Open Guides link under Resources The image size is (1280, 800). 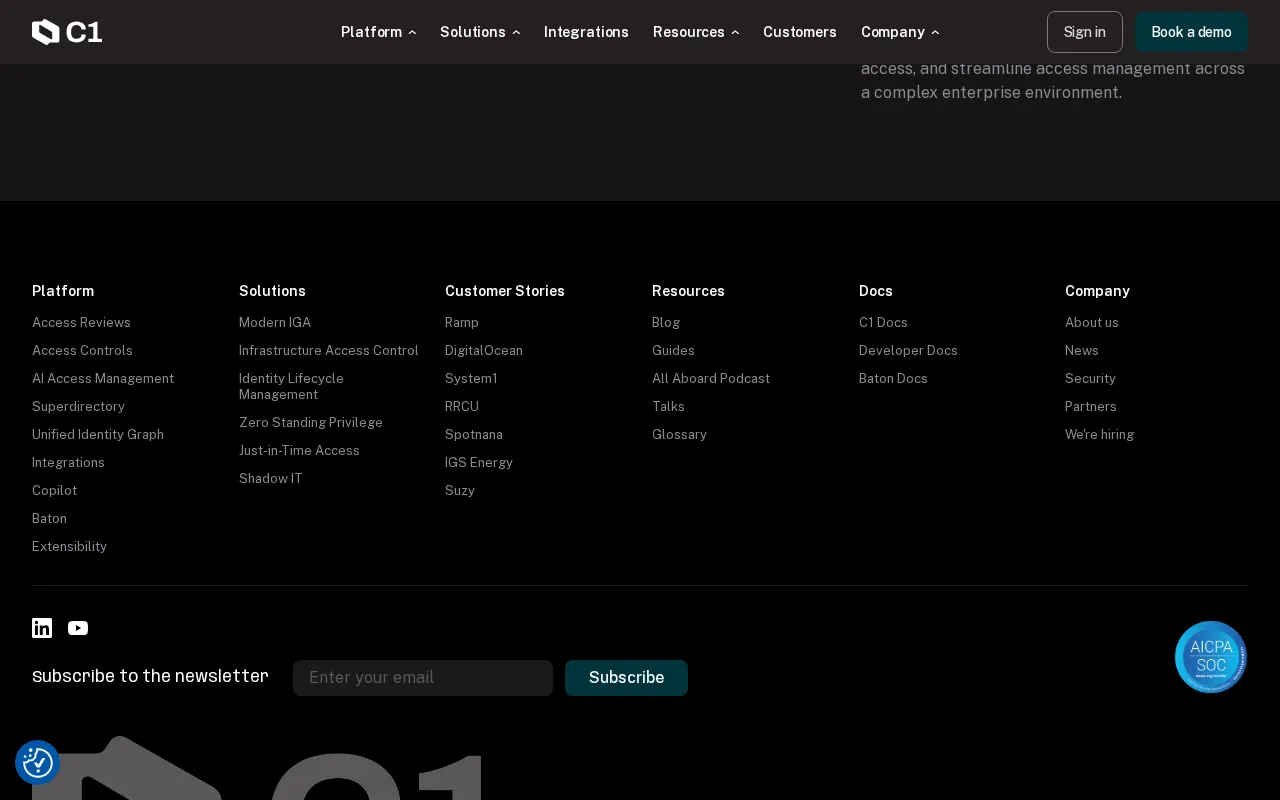point(673,350)
